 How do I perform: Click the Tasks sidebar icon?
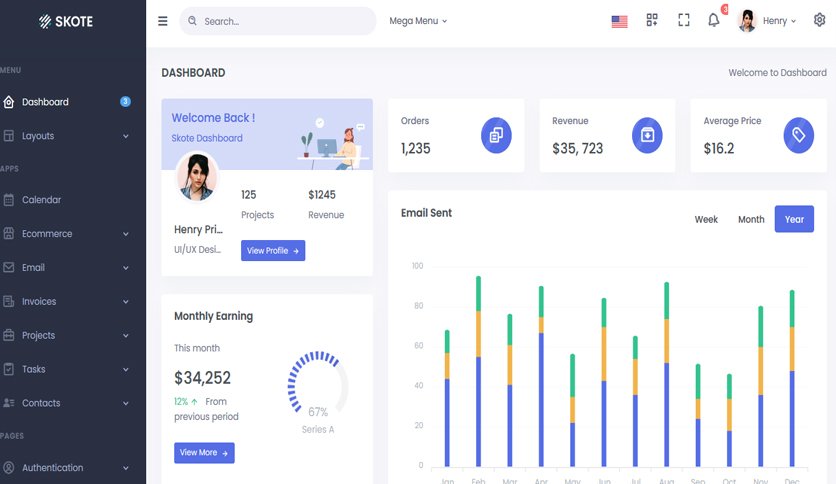click(x=9, y=369)
